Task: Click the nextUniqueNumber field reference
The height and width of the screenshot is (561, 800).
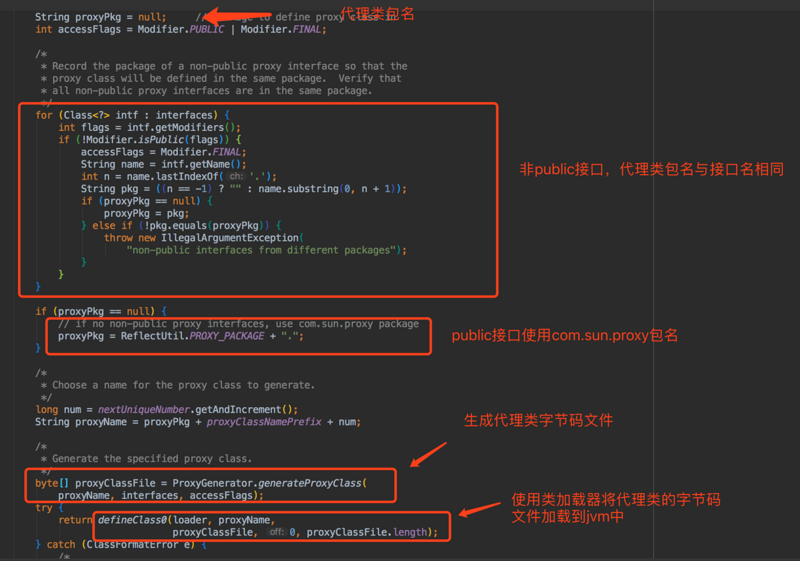Action: pyautogui.click(x=144, y=410)
